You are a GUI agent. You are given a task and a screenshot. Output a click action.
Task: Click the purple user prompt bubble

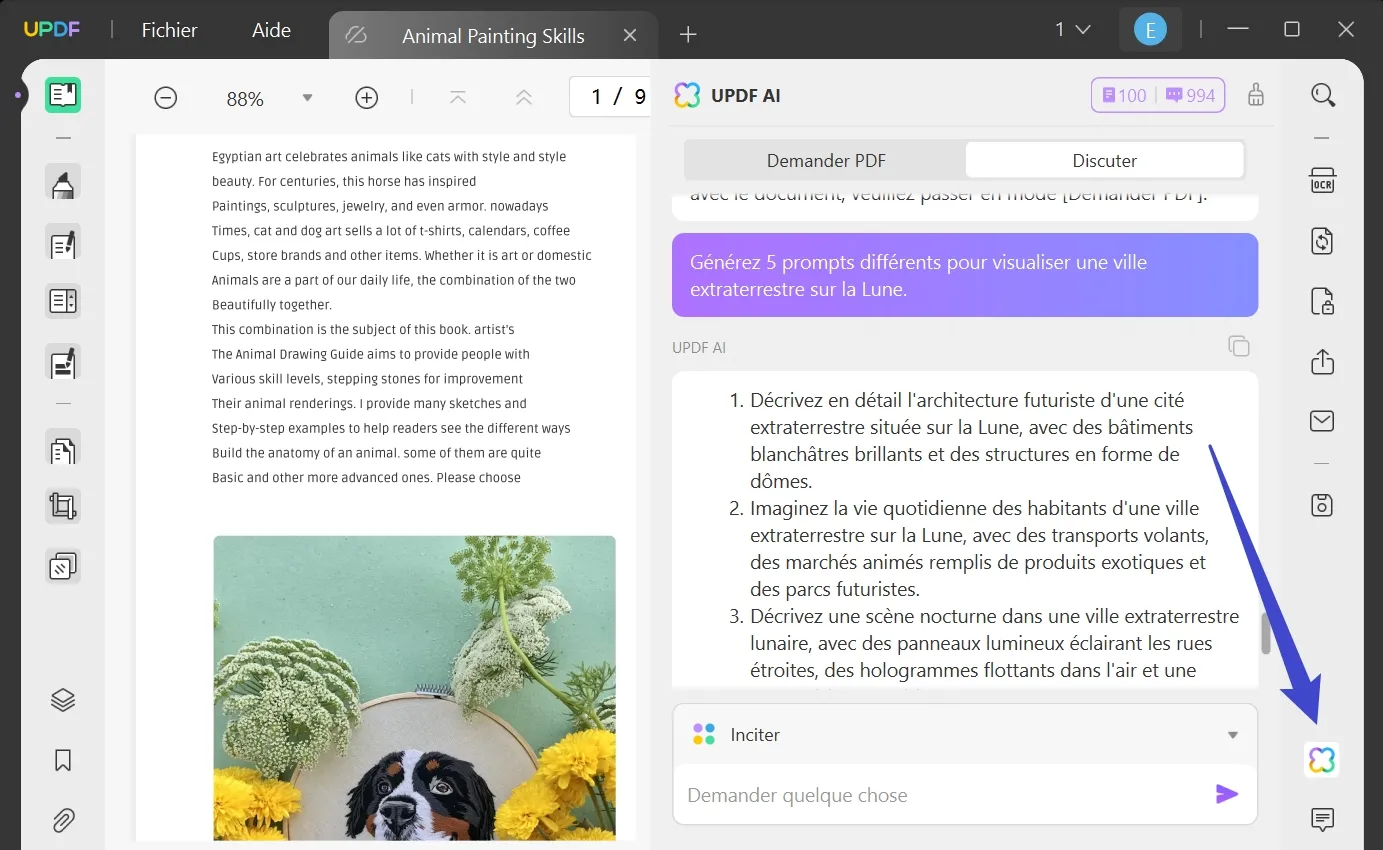[965, 275]
